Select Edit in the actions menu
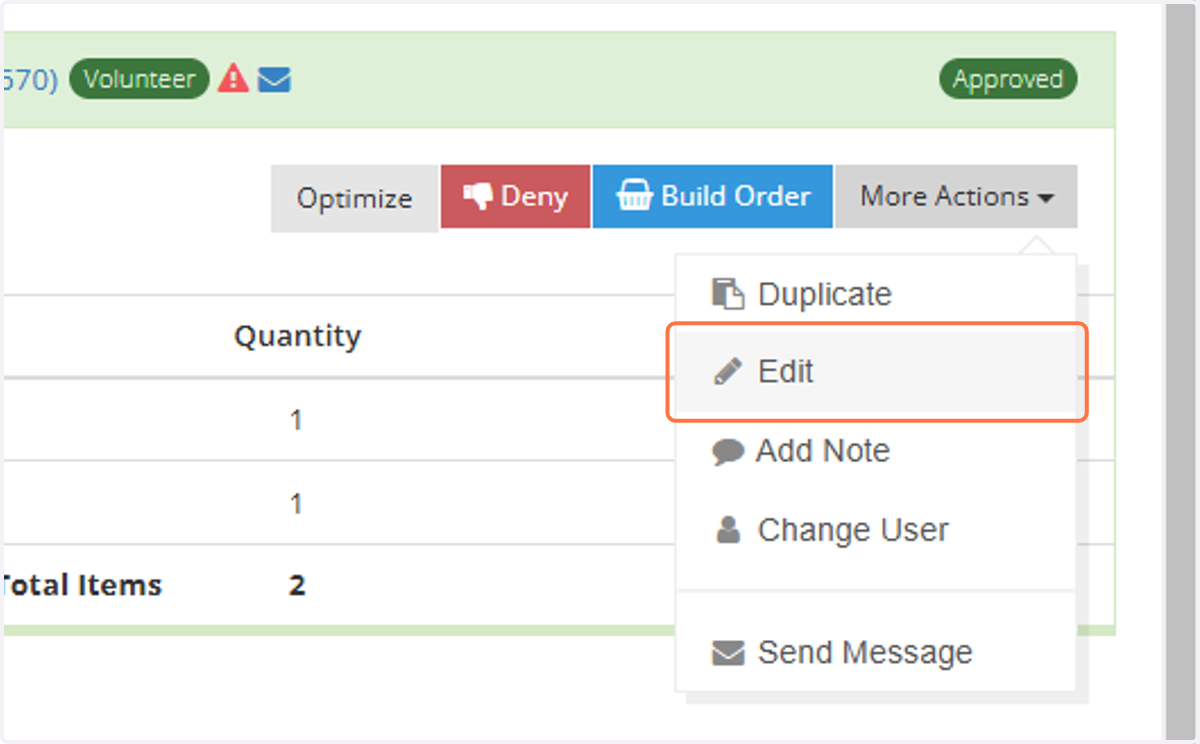Screen dimensions: 1200x744 [x=875, y=372]
